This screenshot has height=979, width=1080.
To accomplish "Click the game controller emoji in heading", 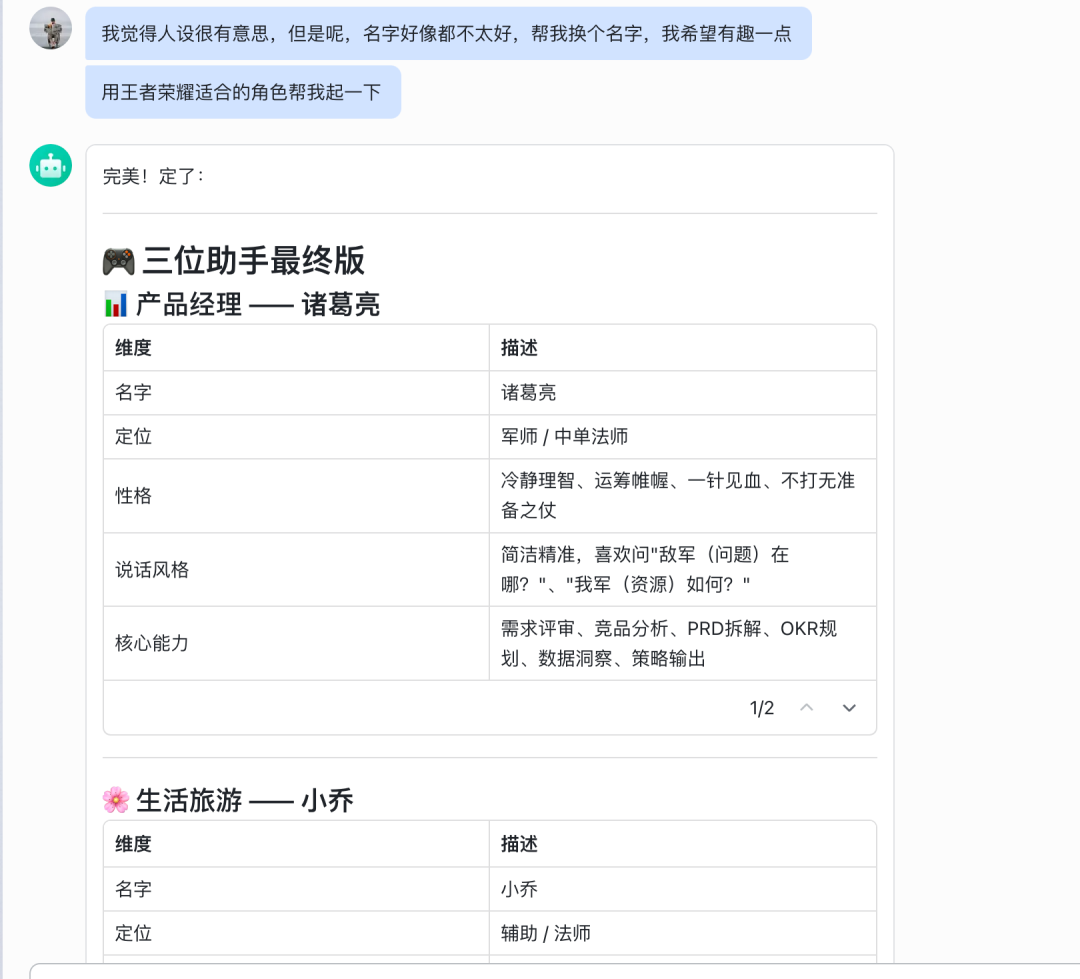I will point(119,261).
